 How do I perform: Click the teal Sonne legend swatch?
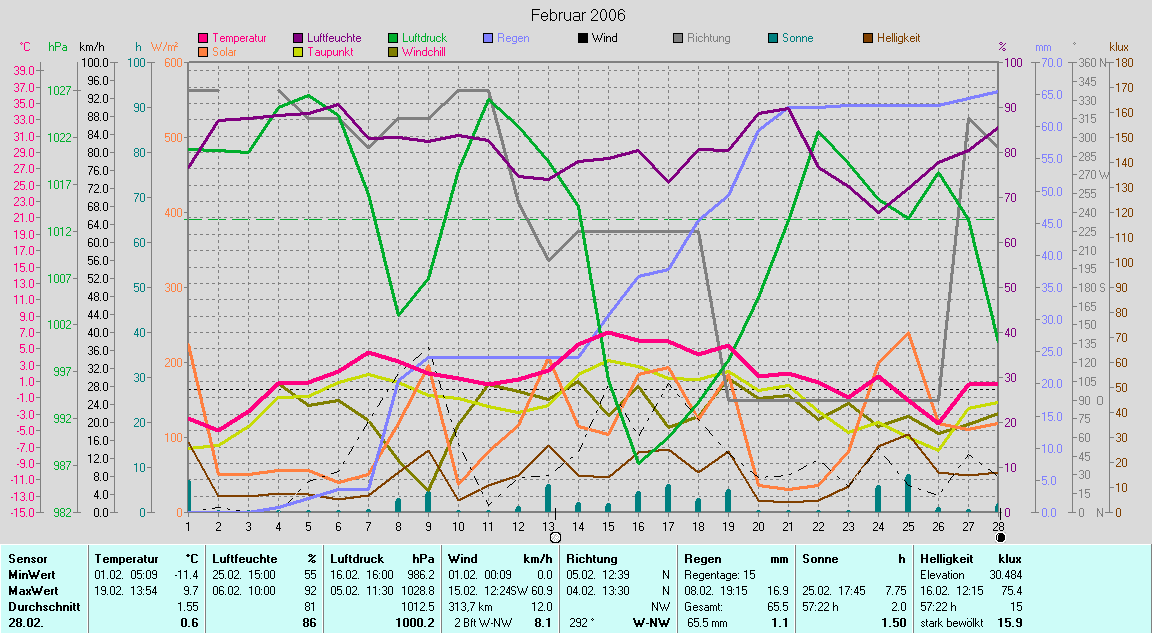pyautogui.click(x=771, y=38)
